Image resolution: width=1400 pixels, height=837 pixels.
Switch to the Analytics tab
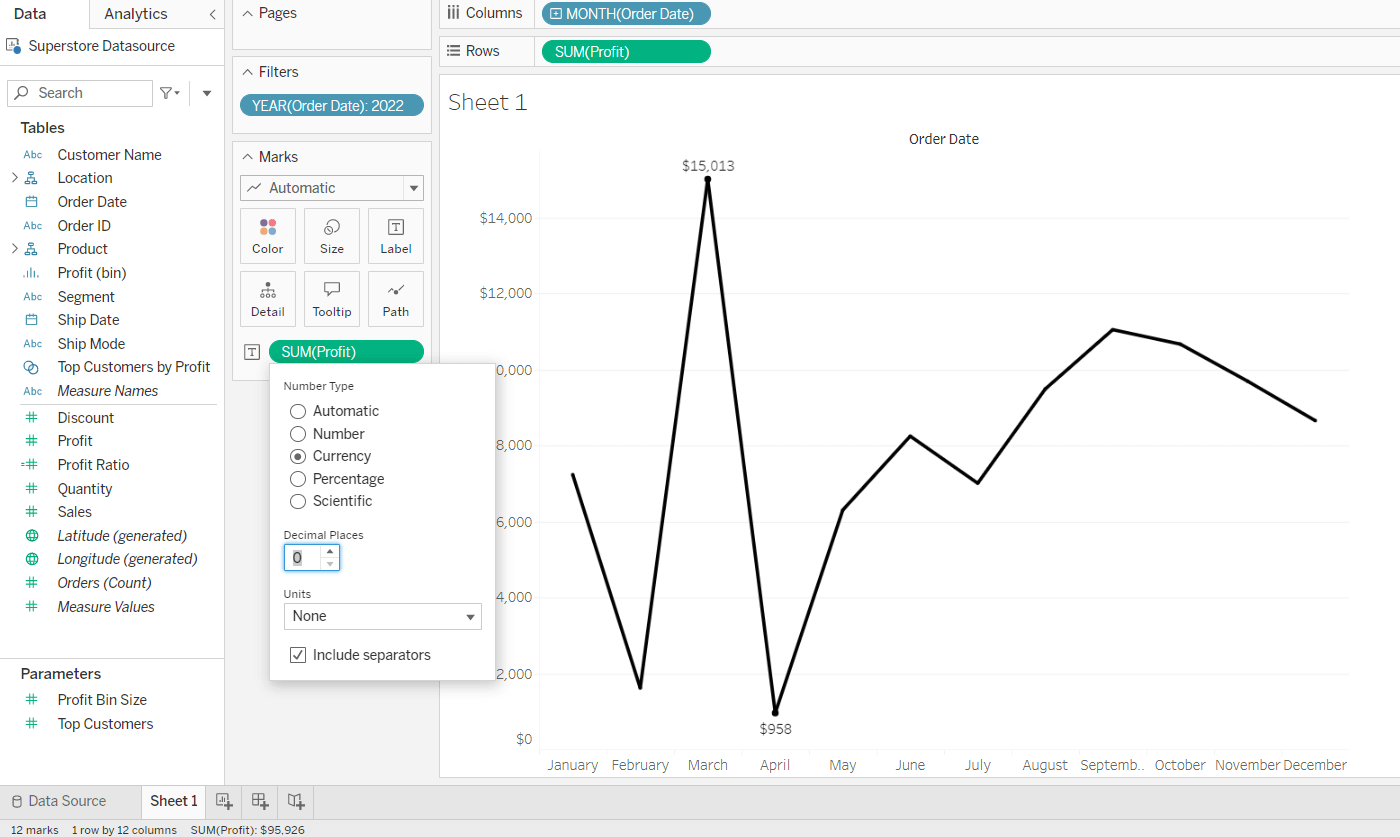coord(136,14)
